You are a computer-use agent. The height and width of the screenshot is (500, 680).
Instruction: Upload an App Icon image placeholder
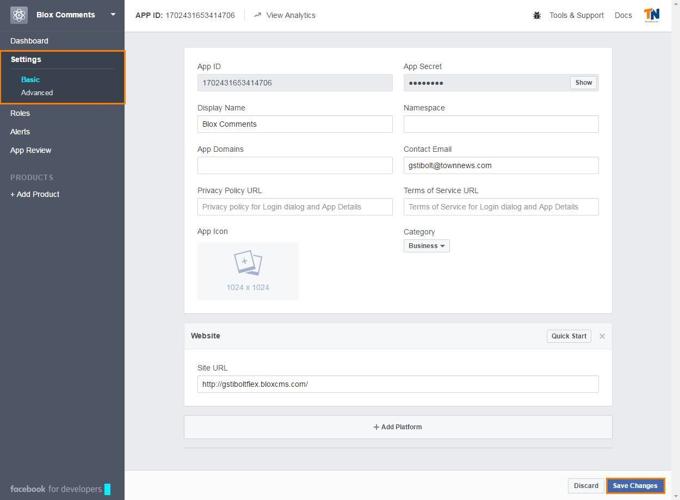248,270
